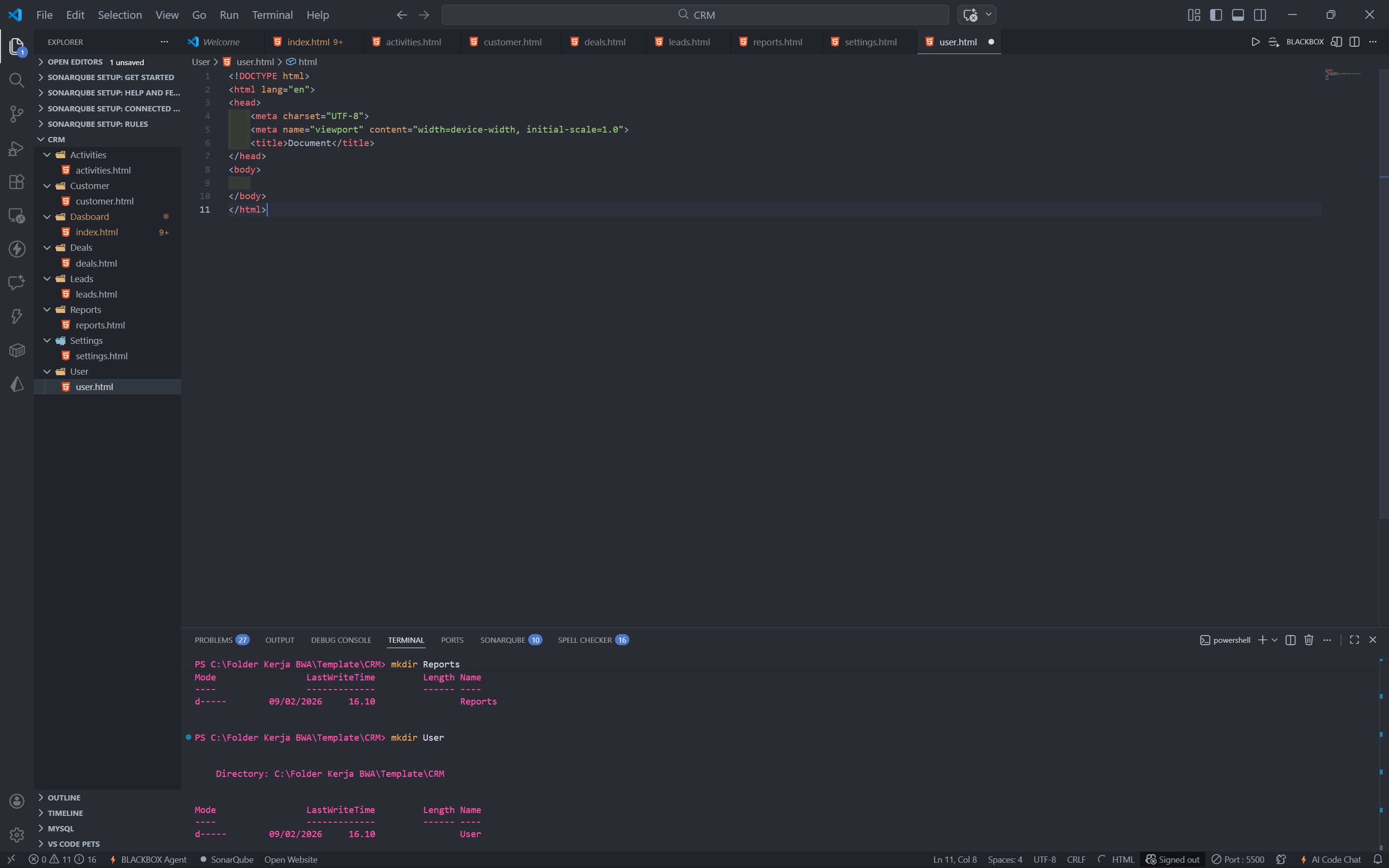Open the new terminal launch profile dropdown
The image size is (1389, 868).
1275,640
